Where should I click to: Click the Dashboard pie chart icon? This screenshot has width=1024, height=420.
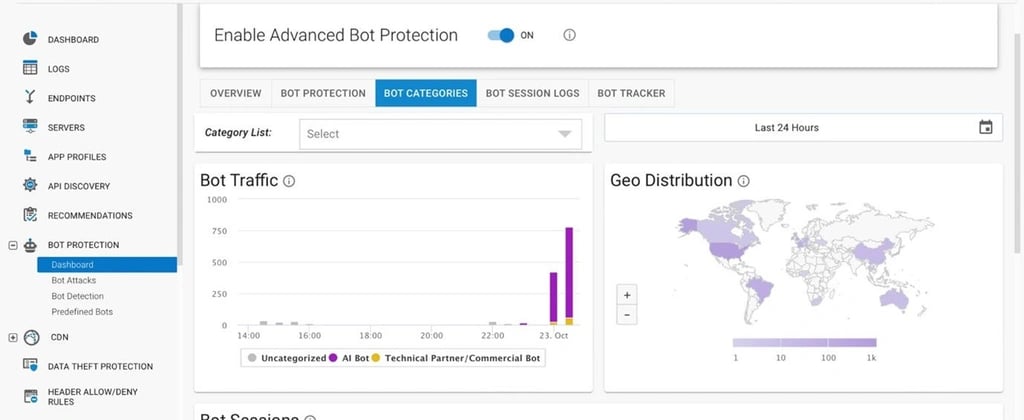click(x=30, y=39)
